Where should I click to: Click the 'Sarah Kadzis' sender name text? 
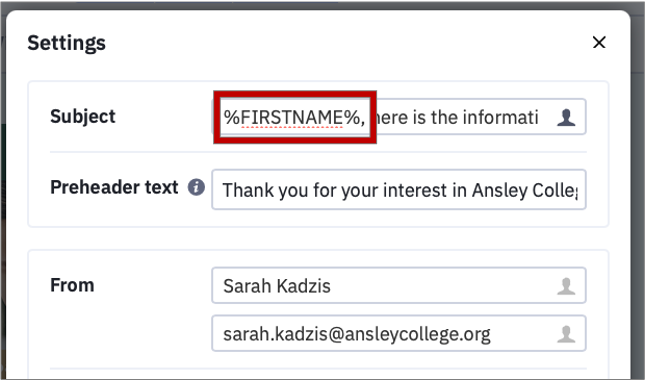tap(277, 286)
